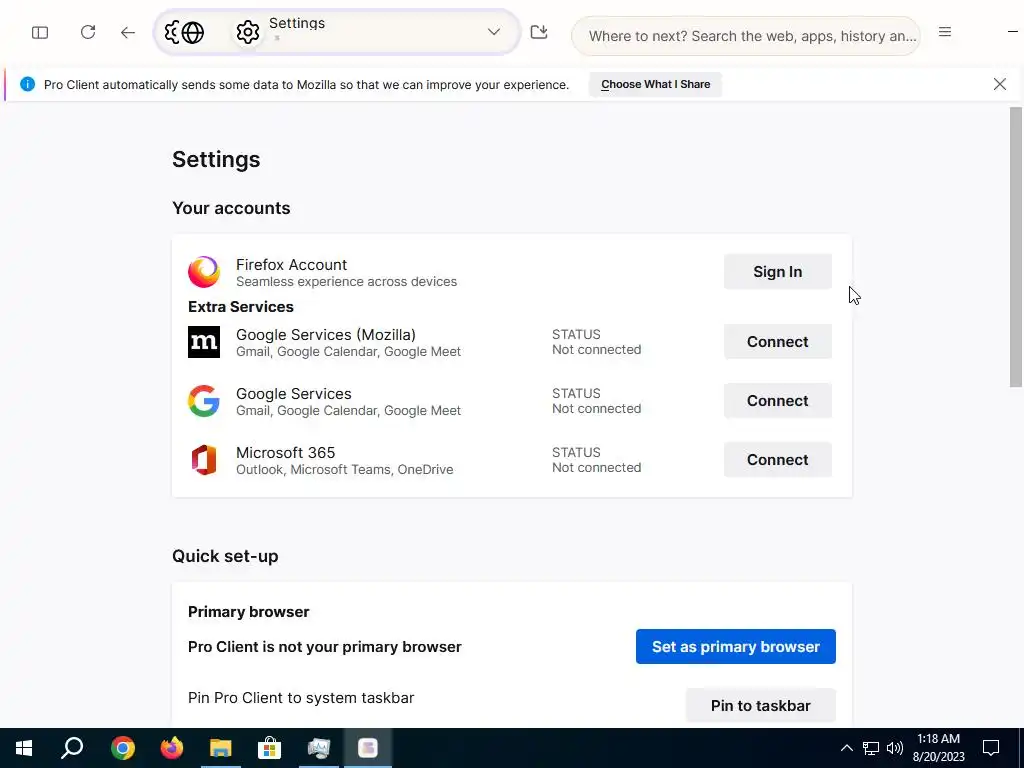Click 'Seamless experience across devices' text
Viewport: 1024px width, 768px height.
(346, 281)
